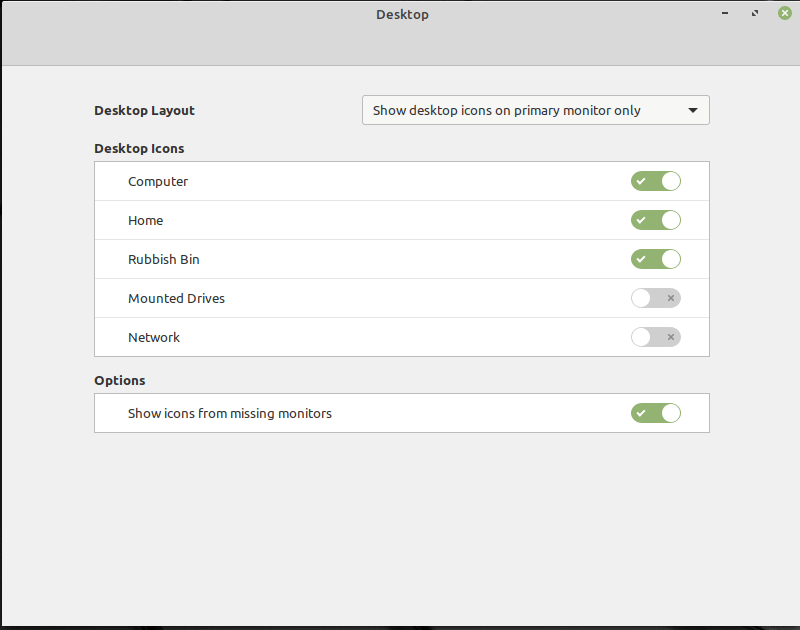Enable the Mounted Drives switch
The image size is (800, 630).
tap(655, 298)
